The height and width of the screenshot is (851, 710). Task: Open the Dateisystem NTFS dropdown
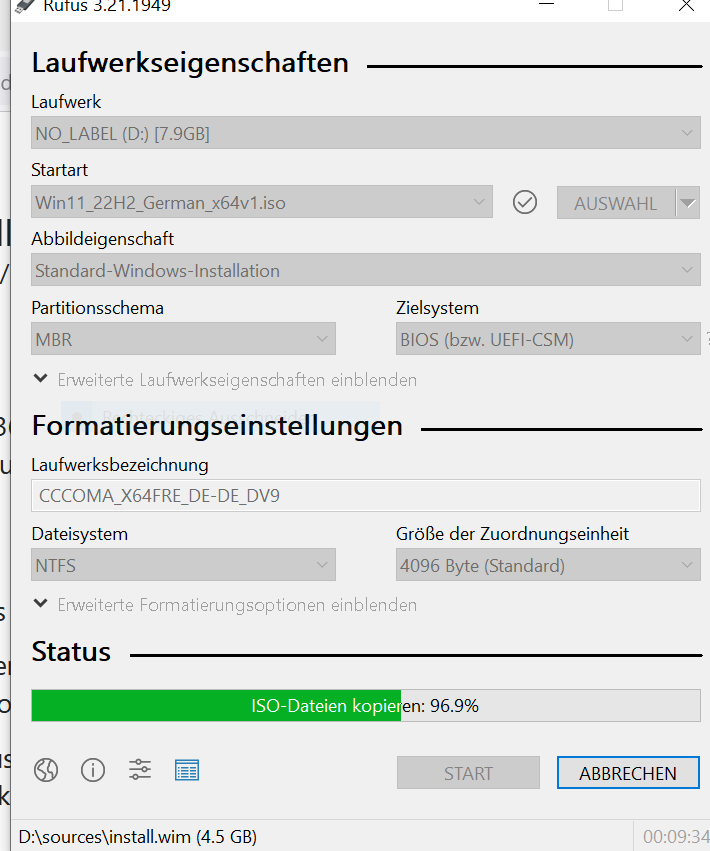(183, 564)
